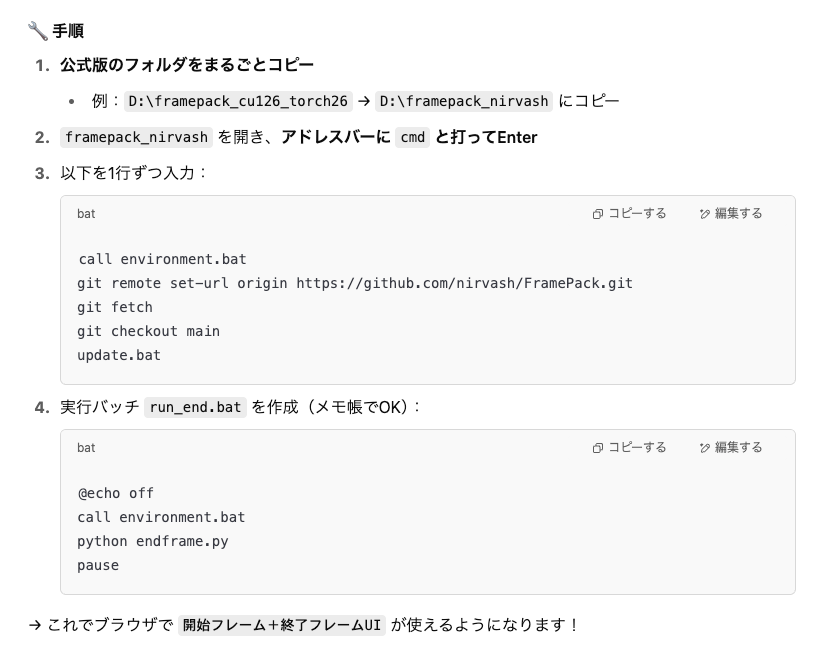The width and height of the screenshot is (819, 663).
Task: Click the git fetch code line
Action: tap(115, 307)
